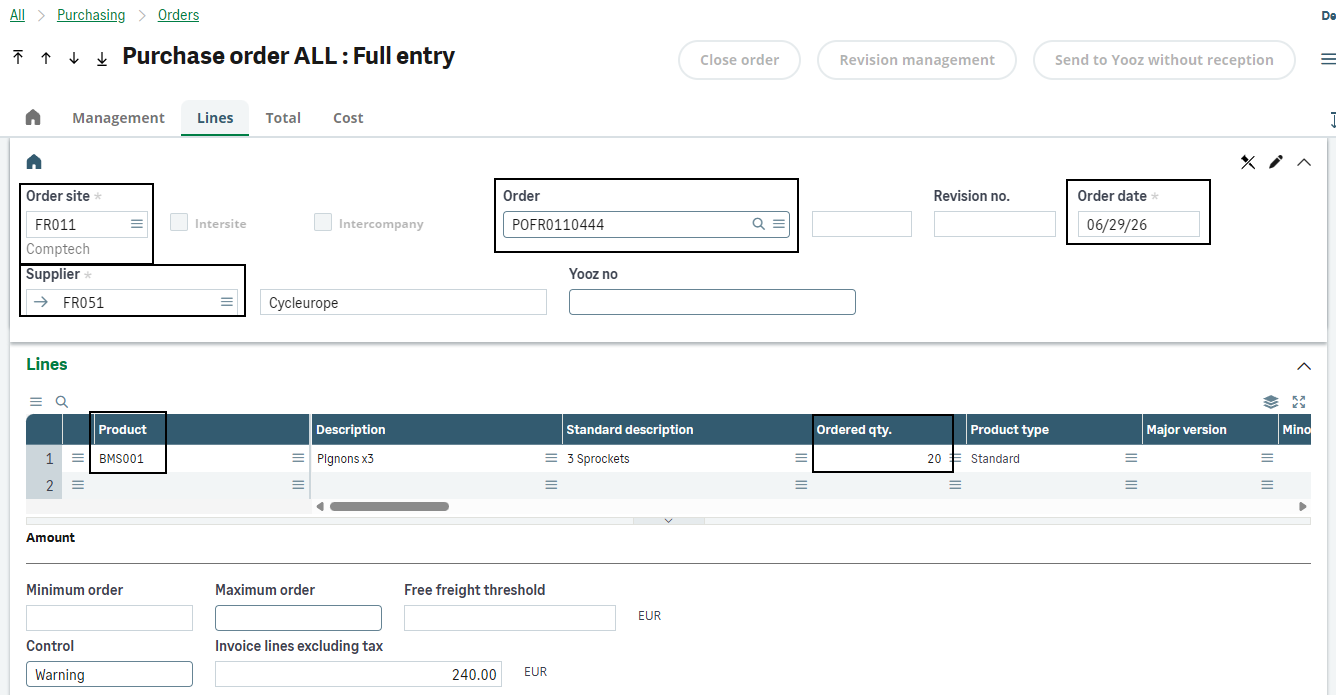
Task: Collapse the Lines section chevron
Action: (1304, 366)
